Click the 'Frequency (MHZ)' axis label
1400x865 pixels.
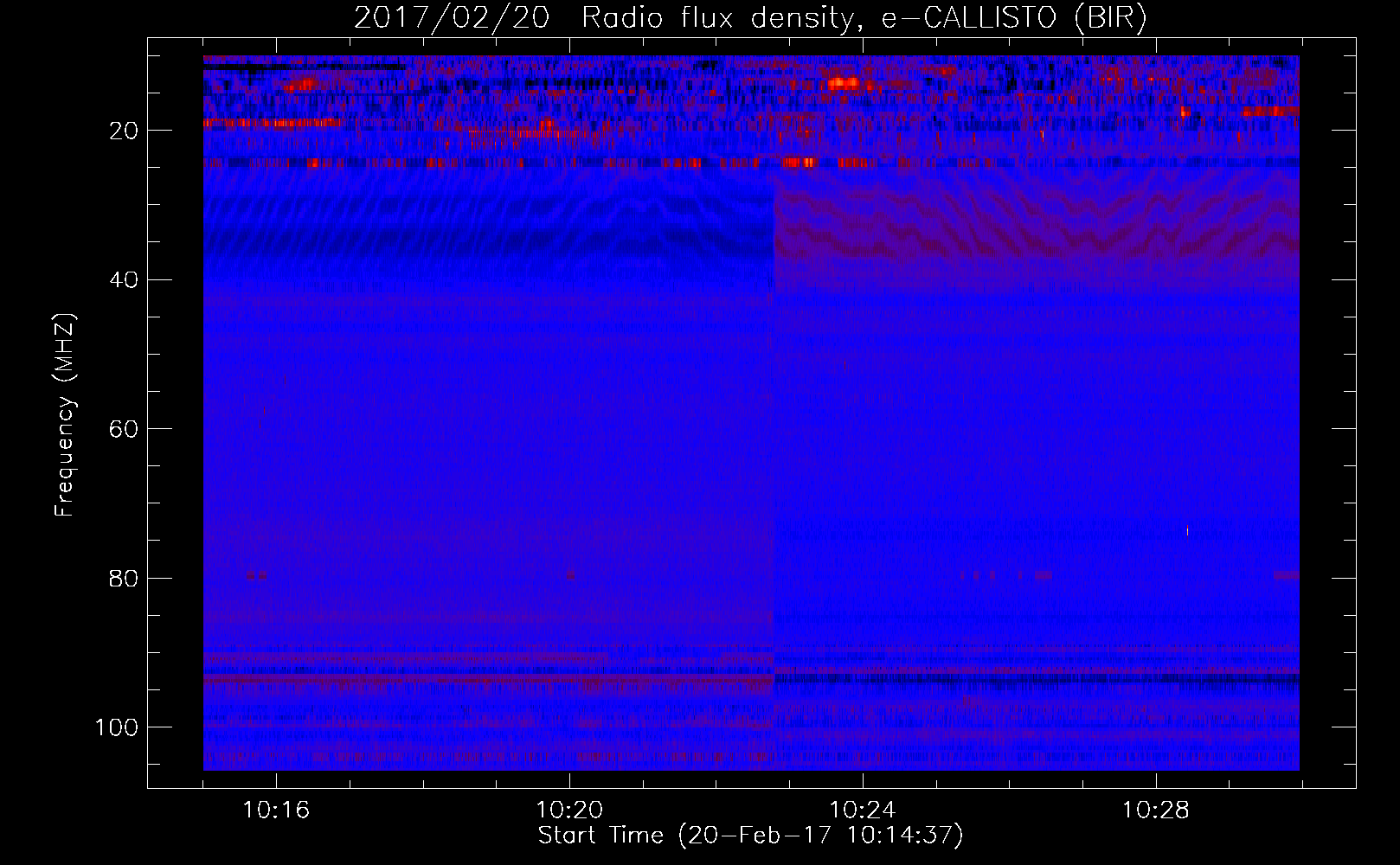[x=65, y=415]
